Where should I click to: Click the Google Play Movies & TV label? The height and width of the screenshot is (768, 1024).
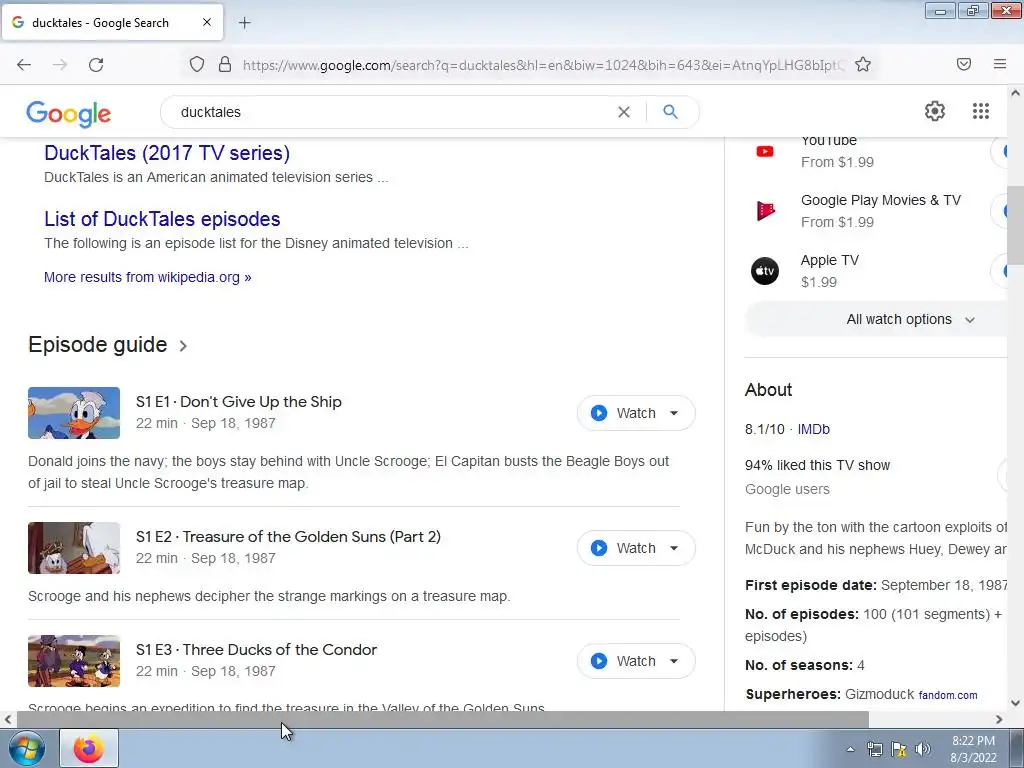tap(881, 200)
